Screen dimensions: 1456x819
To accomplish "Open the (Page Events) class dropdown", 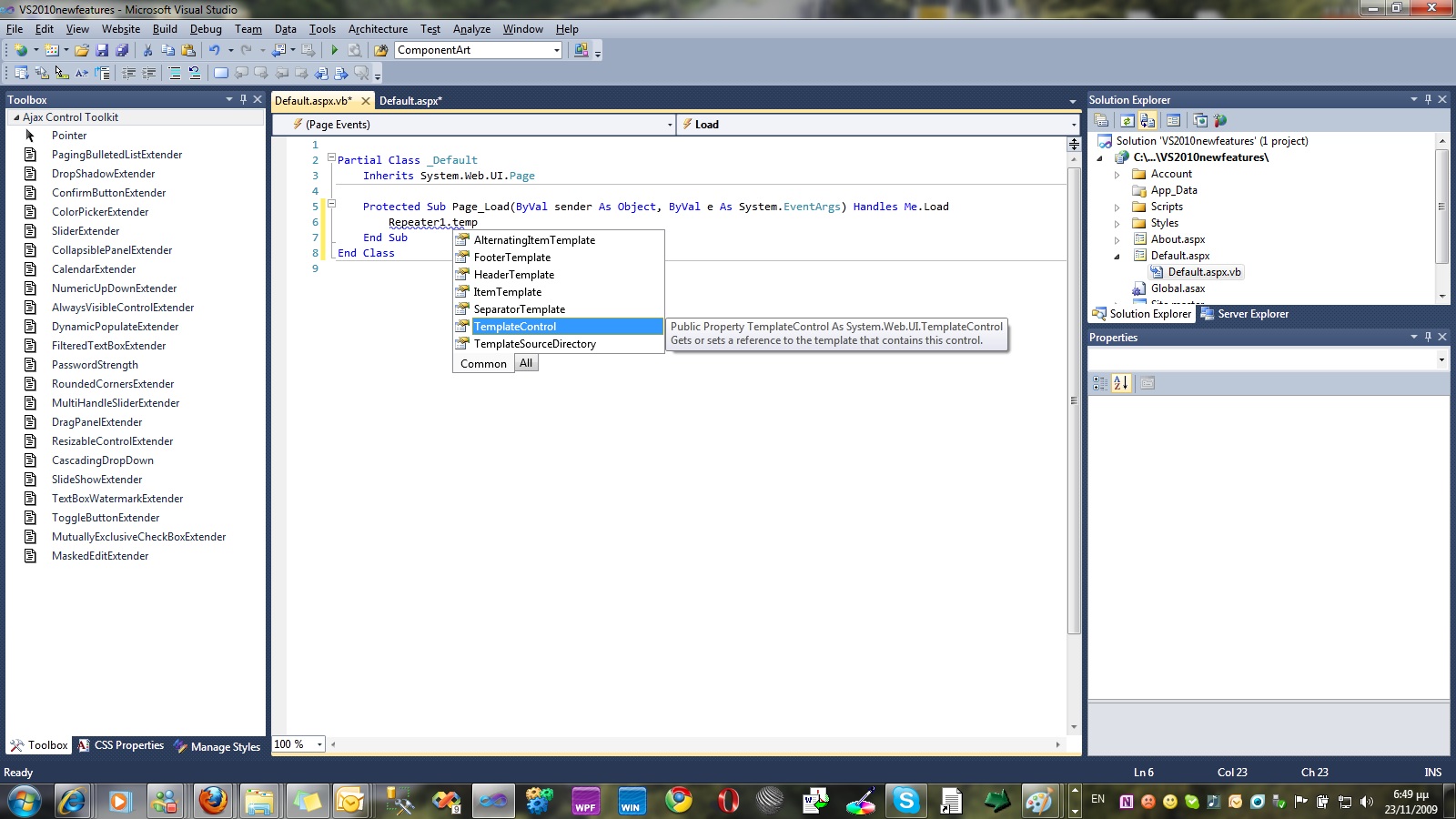I will [x=670, y=125].
